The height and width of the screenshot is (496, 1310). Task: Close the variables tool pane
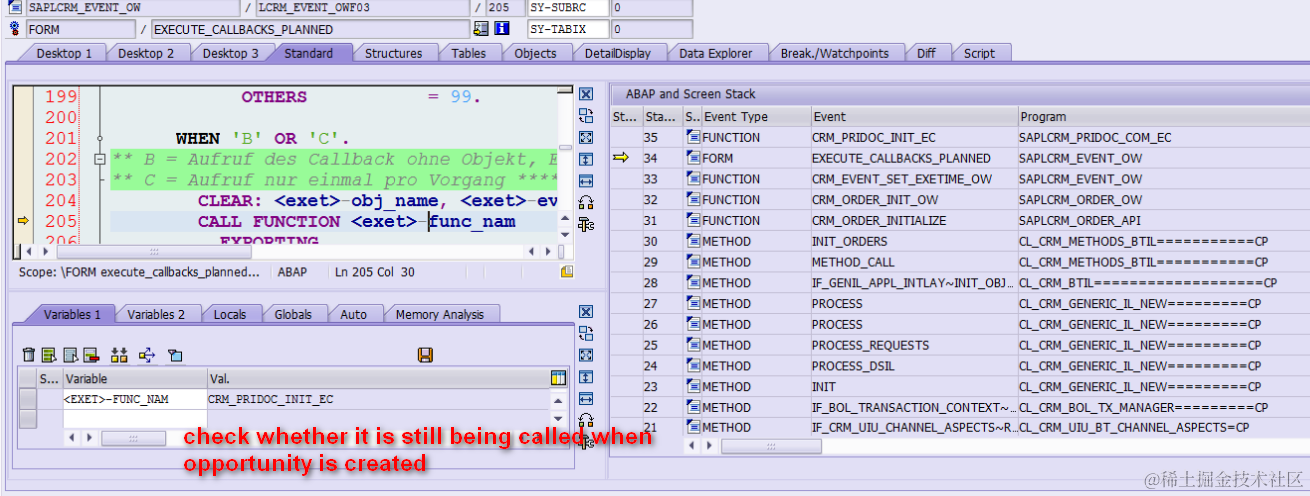click(586, 312)
